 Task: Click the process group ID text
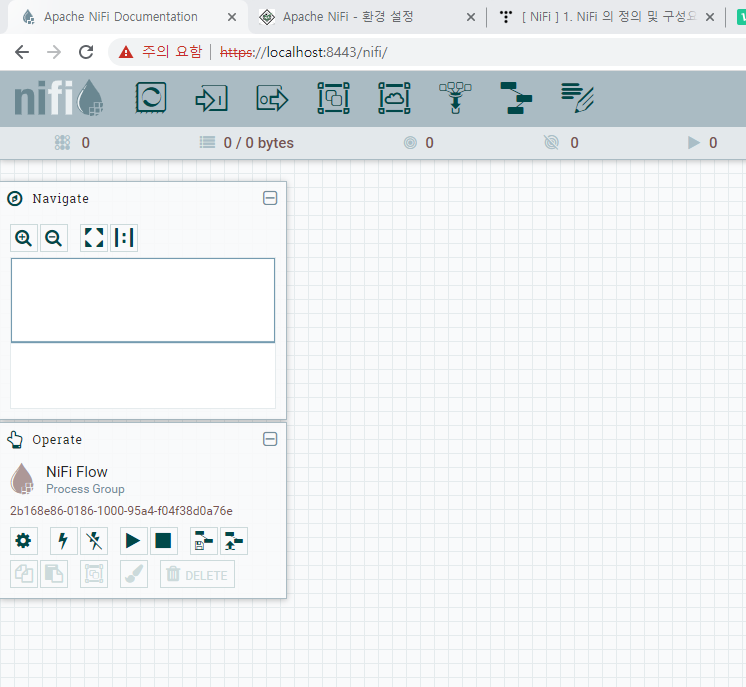pyautogui.click(x=121, y=510)
